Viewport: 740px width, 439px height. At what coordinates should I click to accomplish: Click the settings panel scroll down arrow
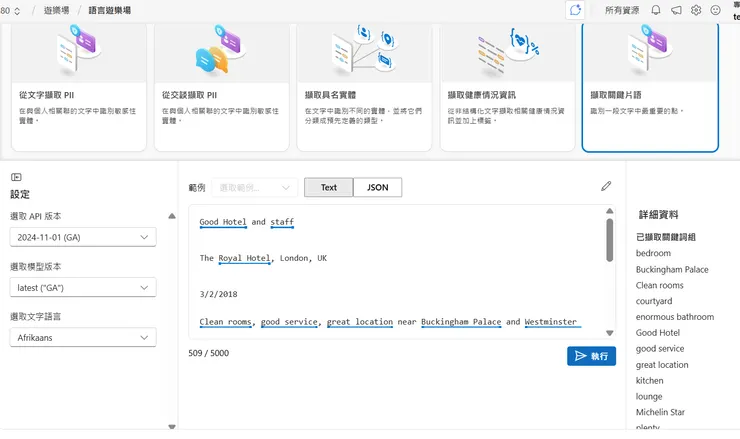click(x=172, y=426)
